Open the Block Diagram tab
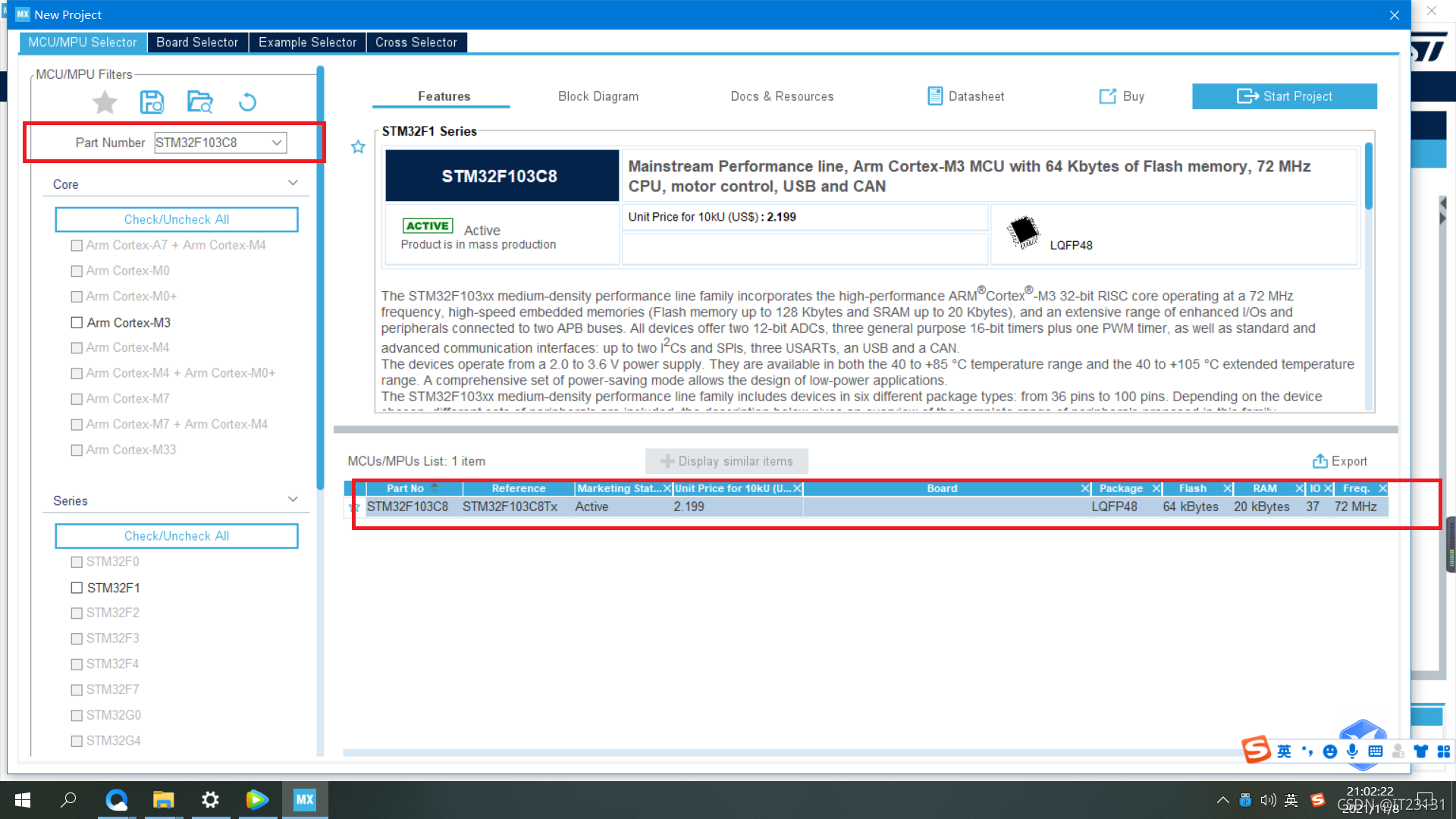Screen dimensions: 1456x819 (598, 96)
